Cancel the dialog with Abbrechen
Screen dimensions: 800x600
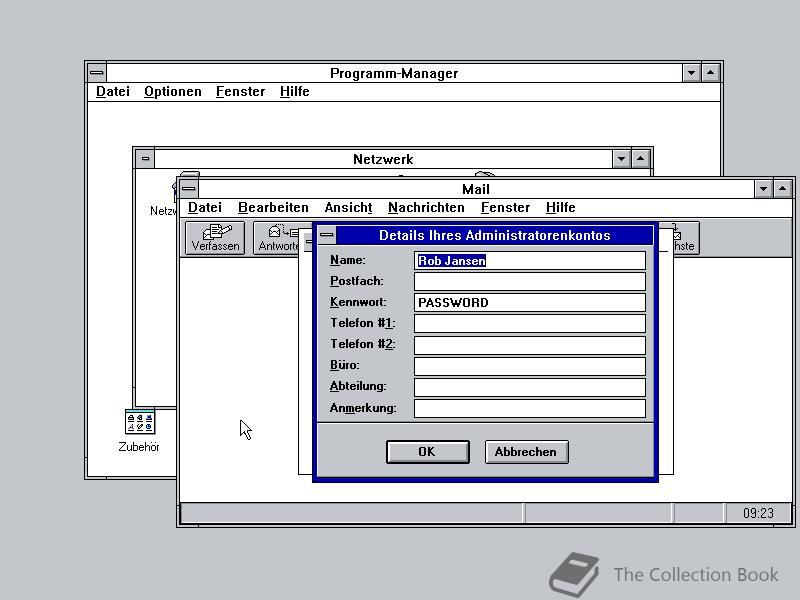pyautogui.click(x=526, y=451)
